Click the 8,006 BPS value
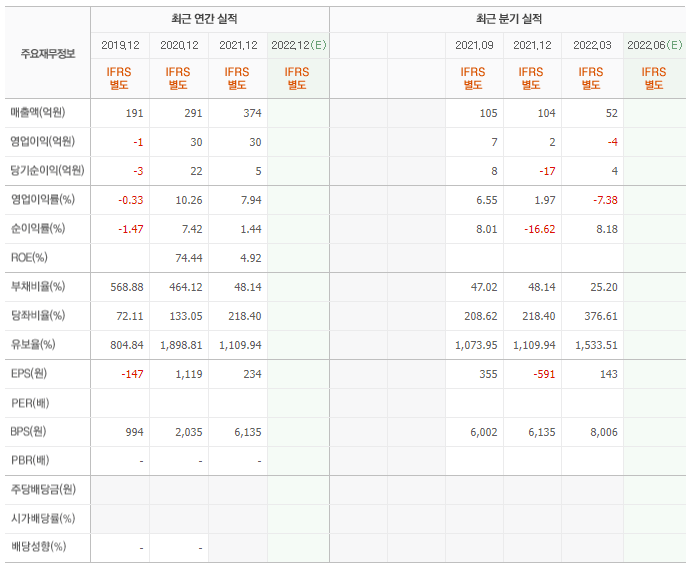The image size is (695, 567). pos(604,432)
